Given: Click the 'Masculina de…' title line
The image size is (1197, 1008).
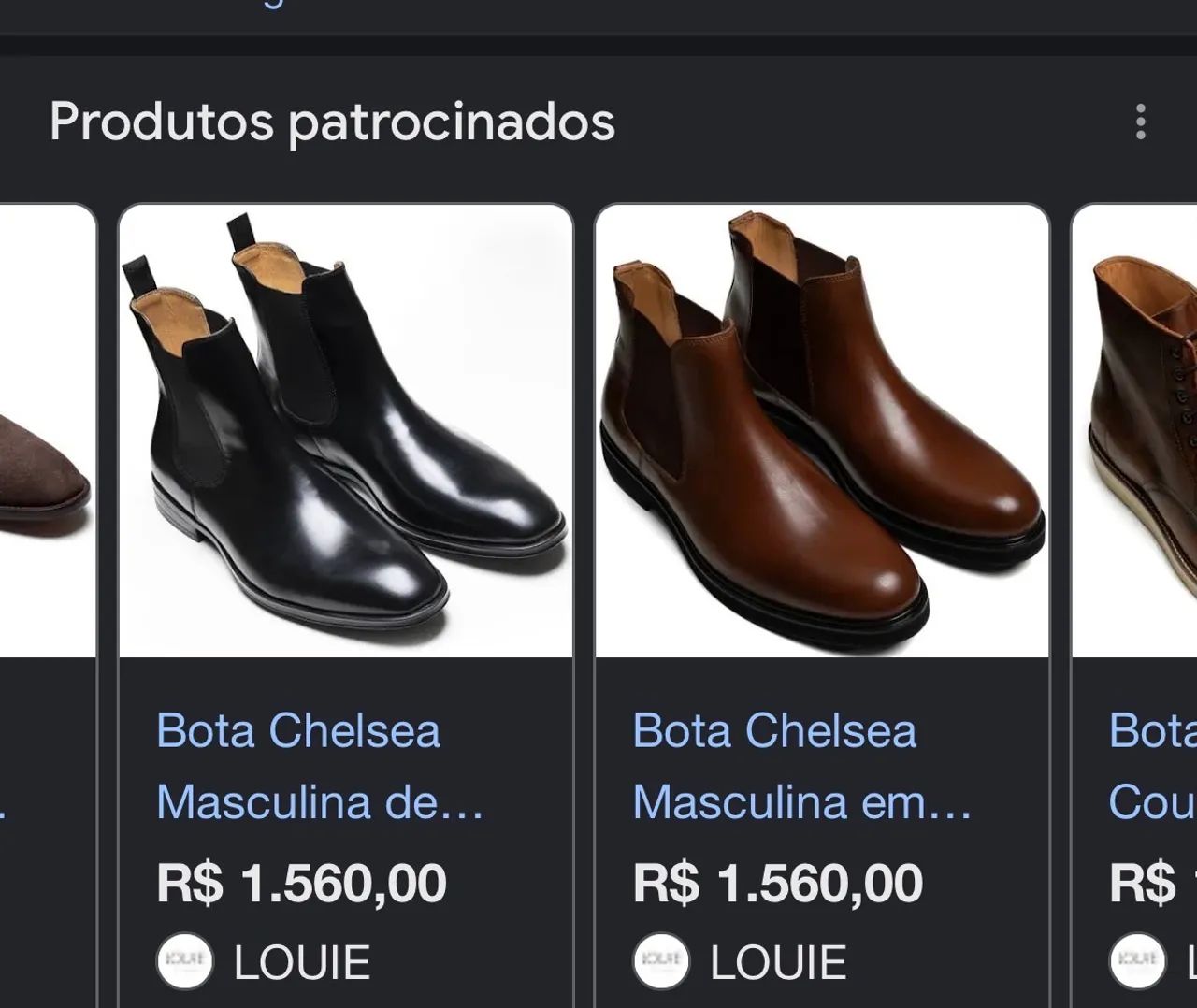Looking at the screenshot, I should (x=320, y=802).
